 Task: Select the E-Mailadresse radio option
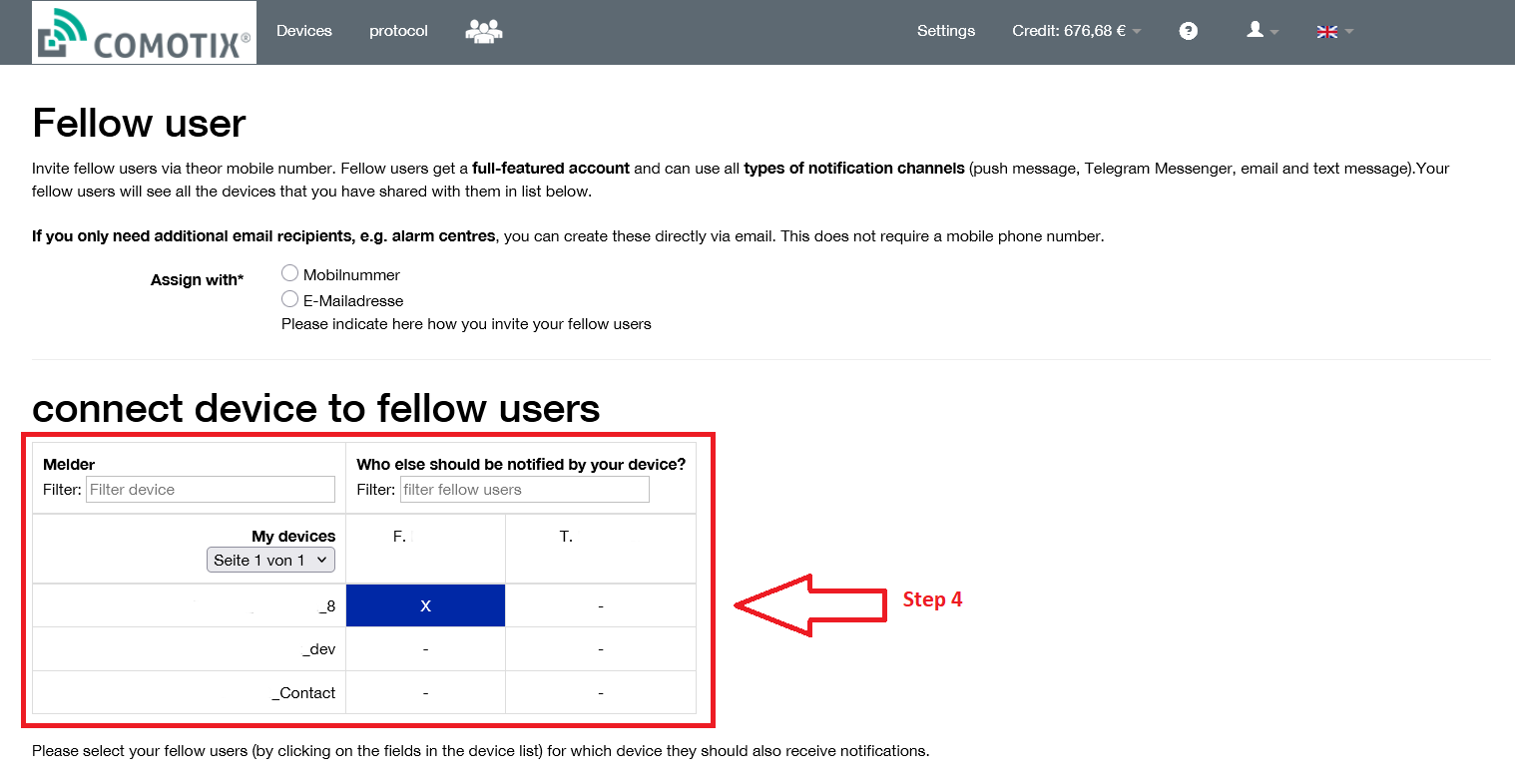pyautogui.click(x=289, y=299)
